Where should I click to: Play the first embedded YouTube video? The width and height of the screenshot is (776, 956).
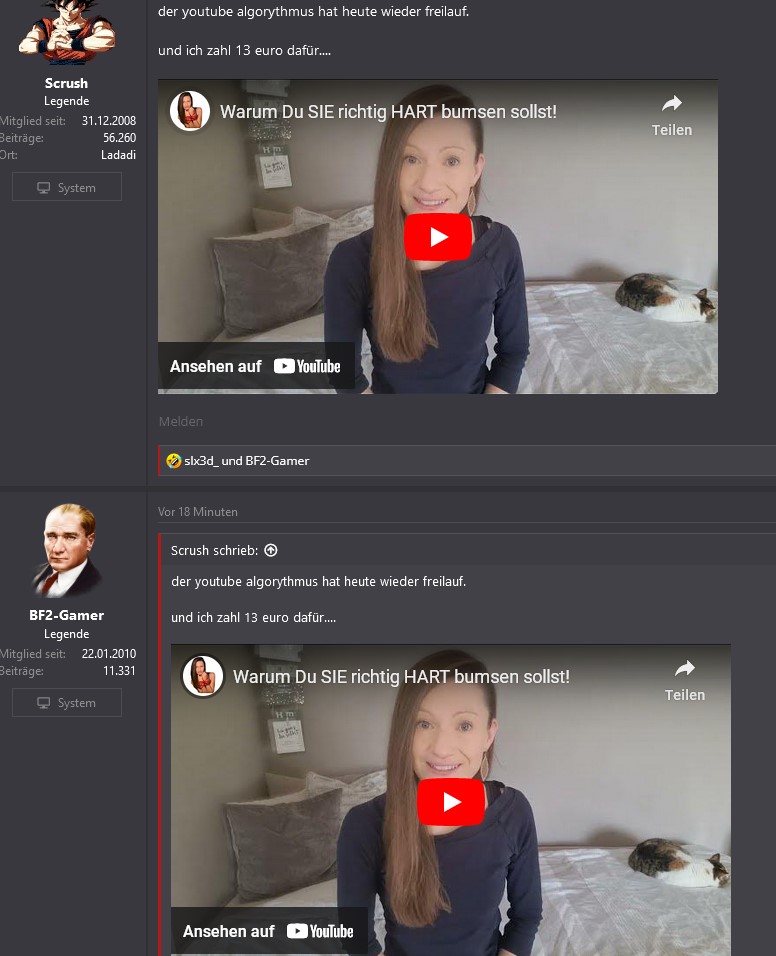tap(438, 237)
